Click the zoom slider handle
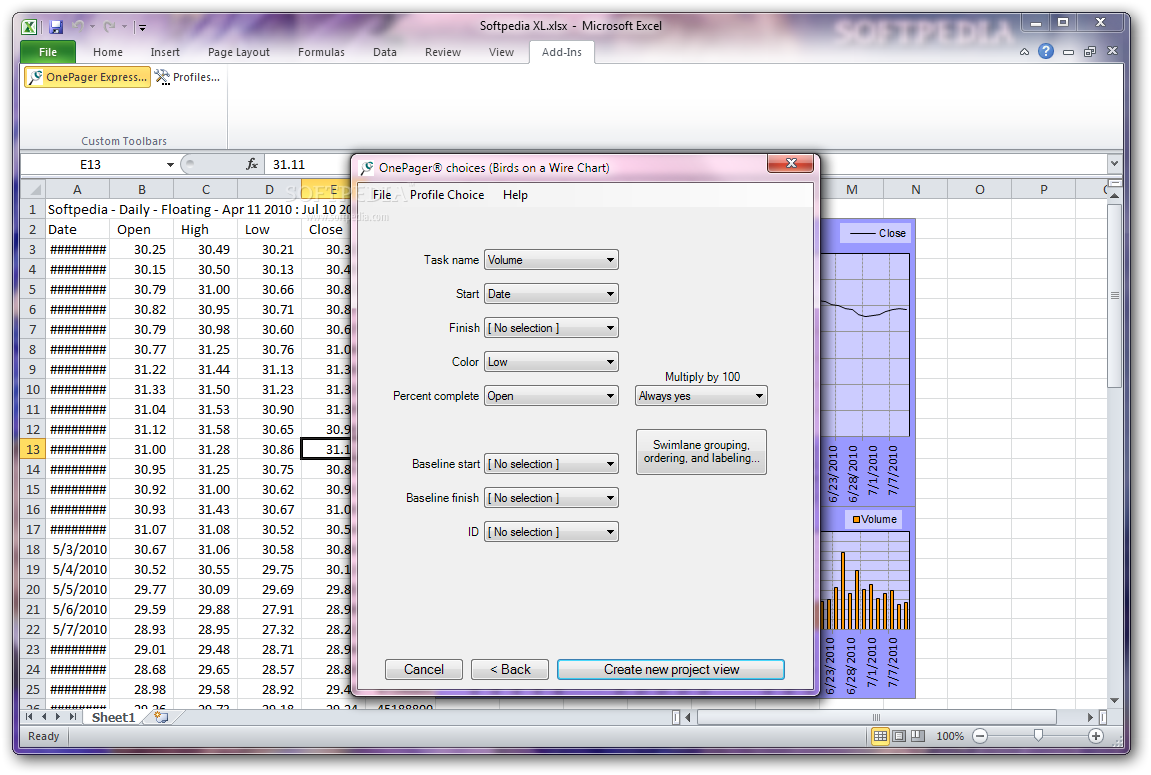1151x775 pixels. [1038, 735]
